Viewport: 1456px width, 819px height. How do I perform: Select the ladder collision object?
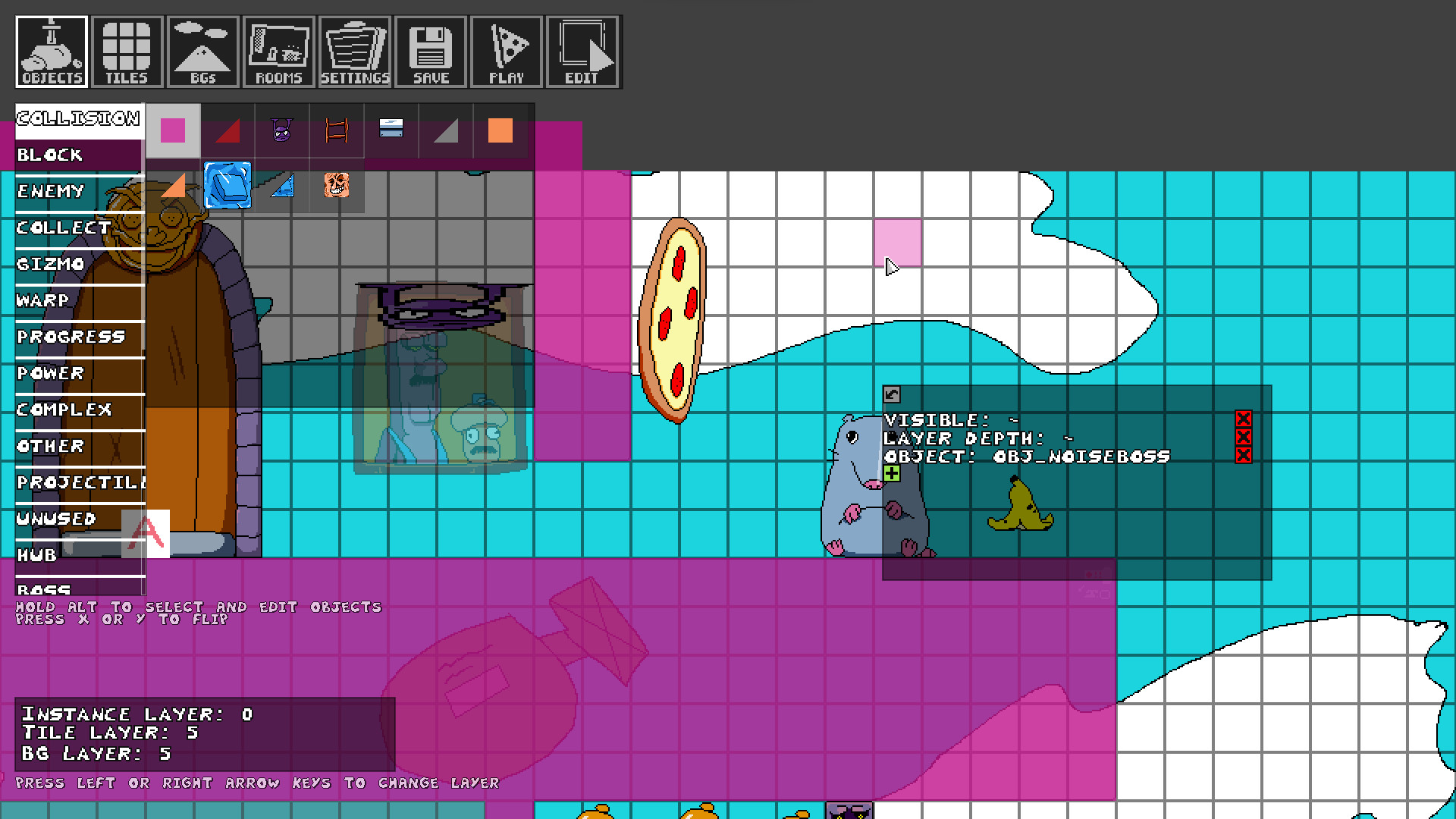336,131
